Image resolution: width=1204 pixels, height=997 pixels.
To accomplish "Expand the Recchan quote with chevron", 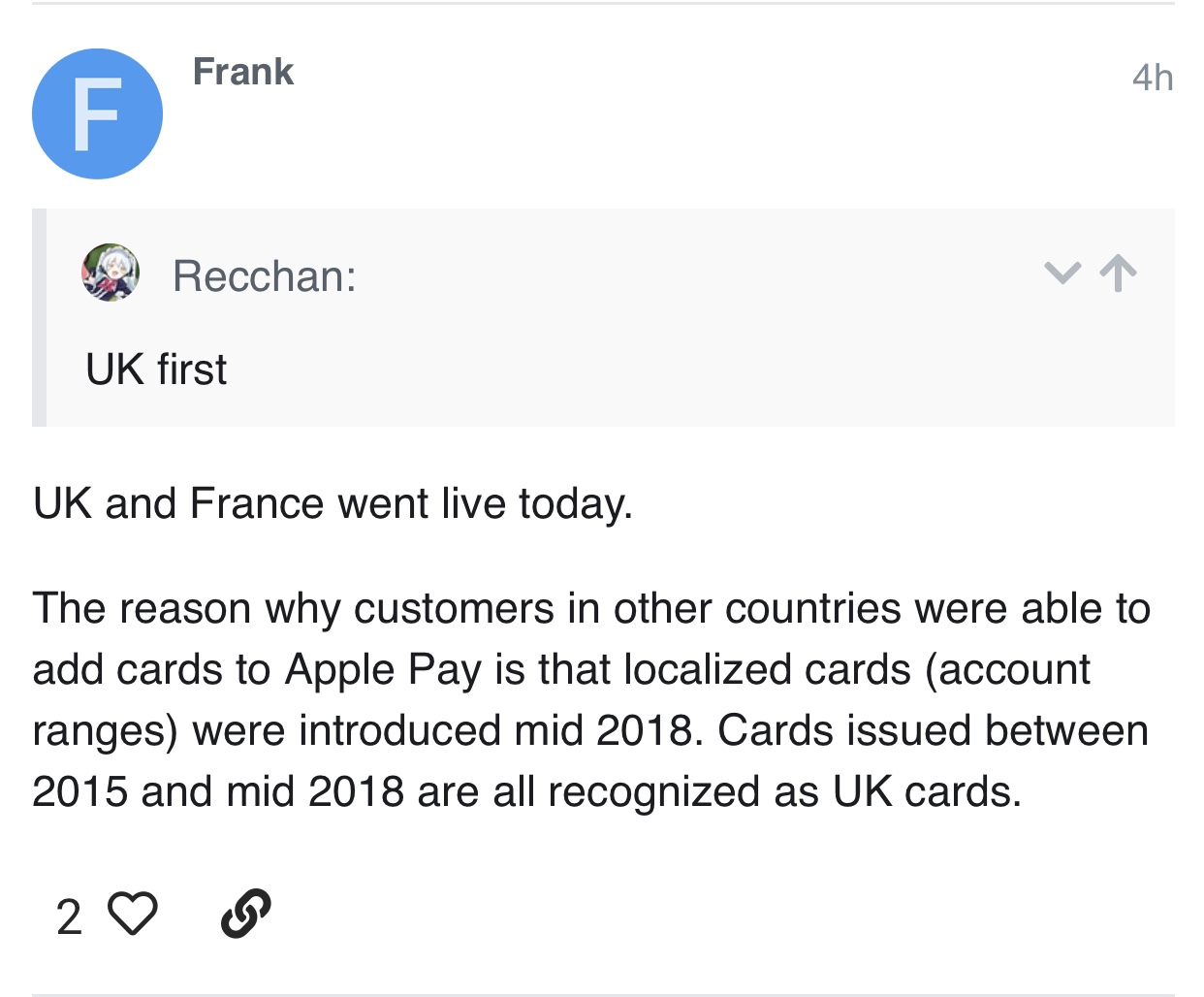I will pos(1062,273).
